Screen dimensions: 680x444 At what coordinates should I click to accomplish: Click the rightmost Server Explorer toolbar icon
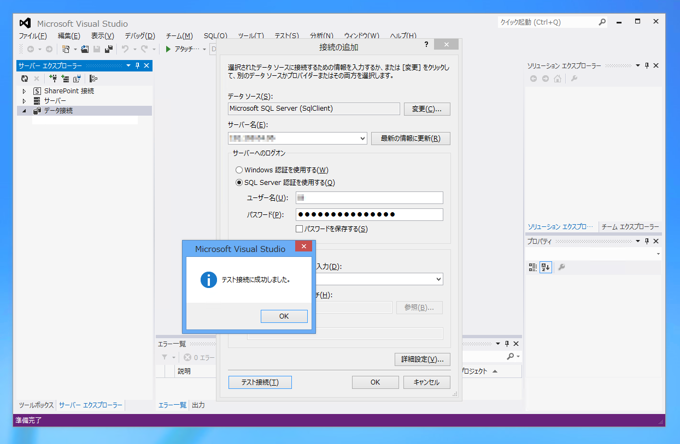tap(93, 78)
